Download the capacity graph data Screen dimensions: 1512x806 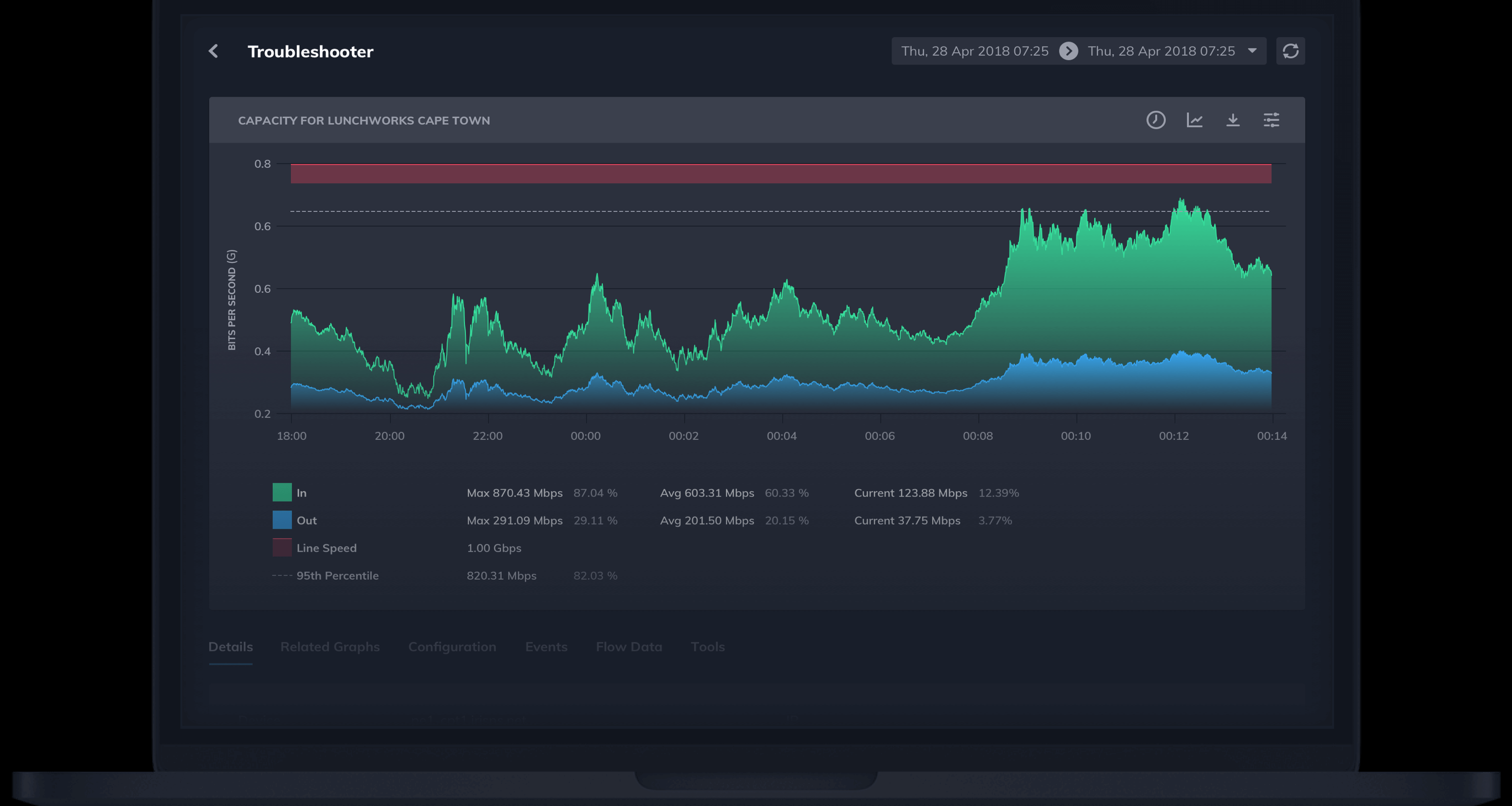(x=1233, y=120)
